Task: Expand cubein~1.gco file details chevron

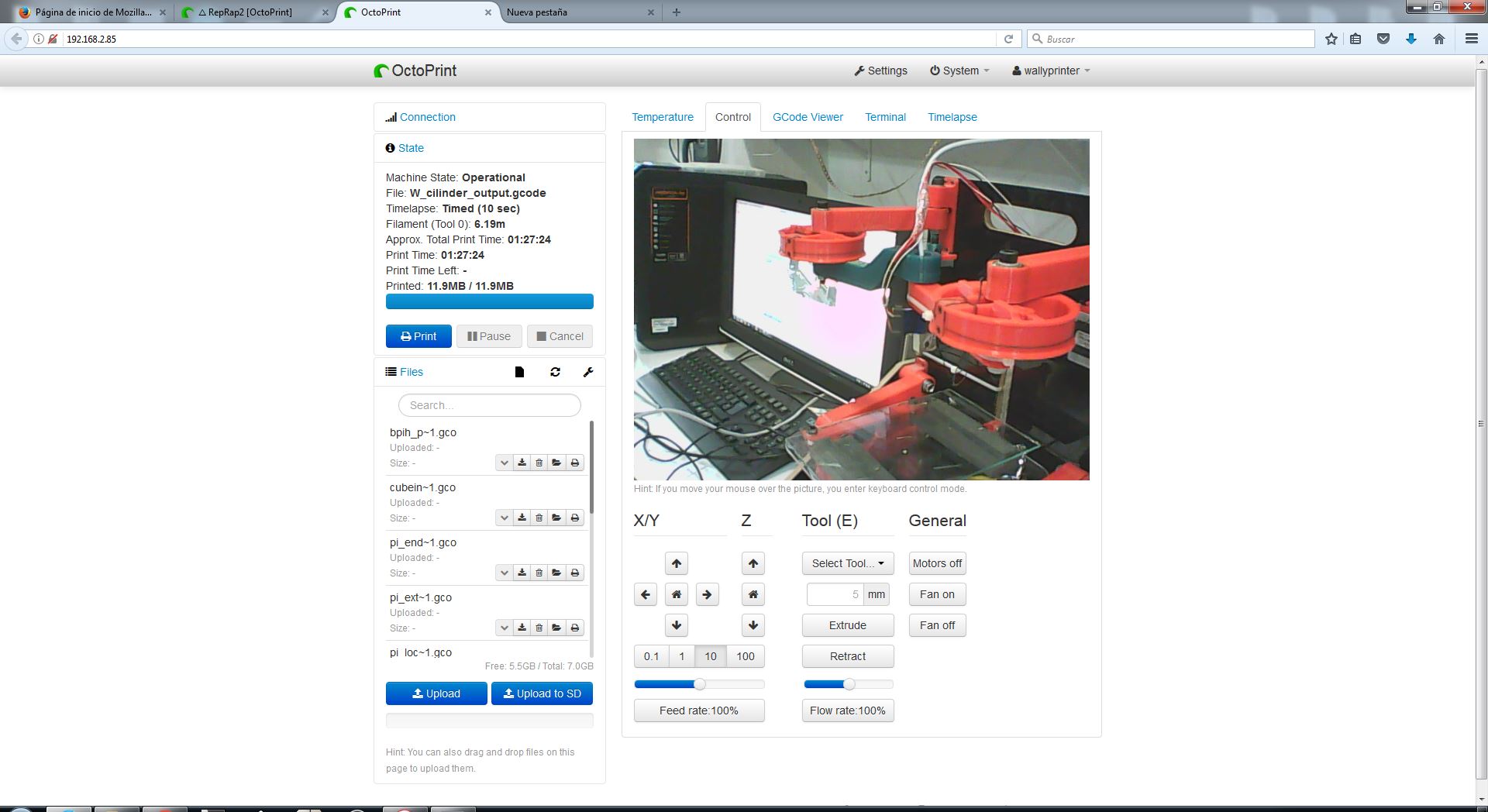Action: pyautogui.click(x=504, y=518)
